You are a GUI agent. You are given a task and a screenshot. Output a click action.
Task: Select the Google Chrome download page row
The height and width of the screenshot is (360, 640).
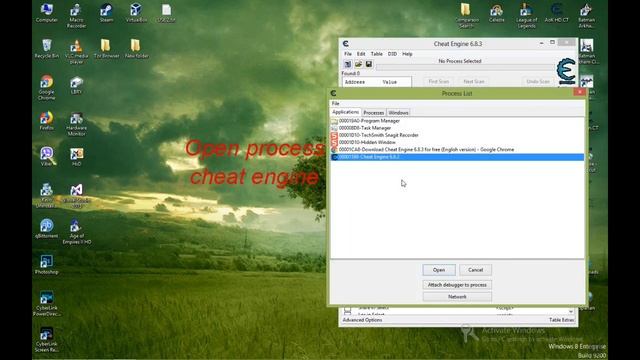[457, 149]
